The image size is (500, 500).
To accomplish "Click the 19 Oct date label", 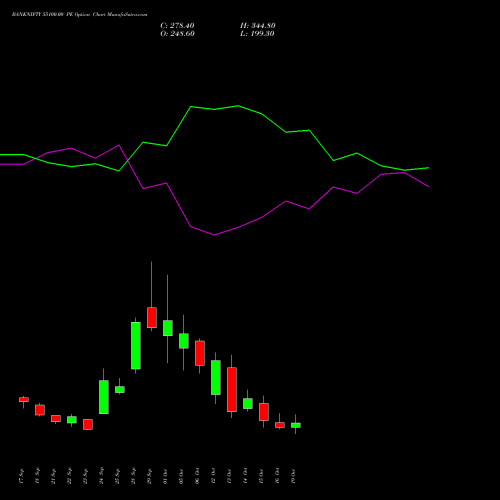I will click(294, 476).
